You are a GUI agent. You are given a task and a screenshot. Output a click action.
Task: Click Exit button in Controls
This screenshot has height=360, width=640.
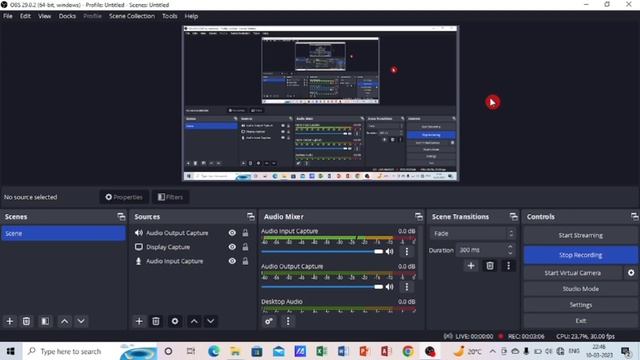click(580, 320)
